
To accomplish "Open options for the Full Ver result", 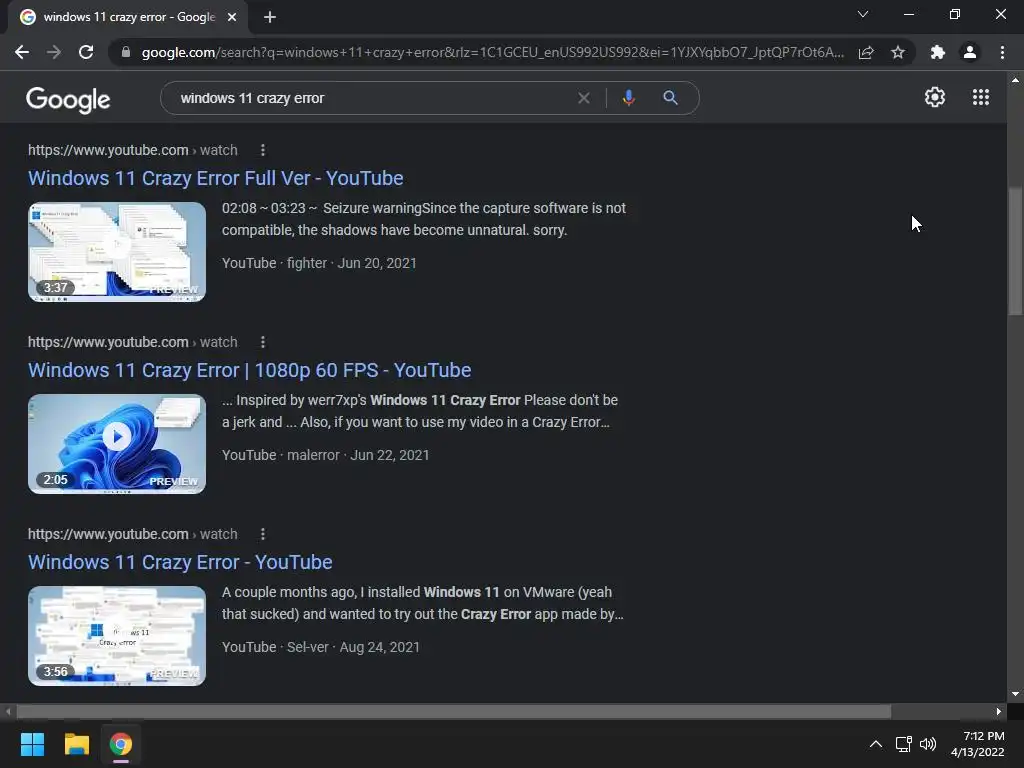I will (263, 150).
